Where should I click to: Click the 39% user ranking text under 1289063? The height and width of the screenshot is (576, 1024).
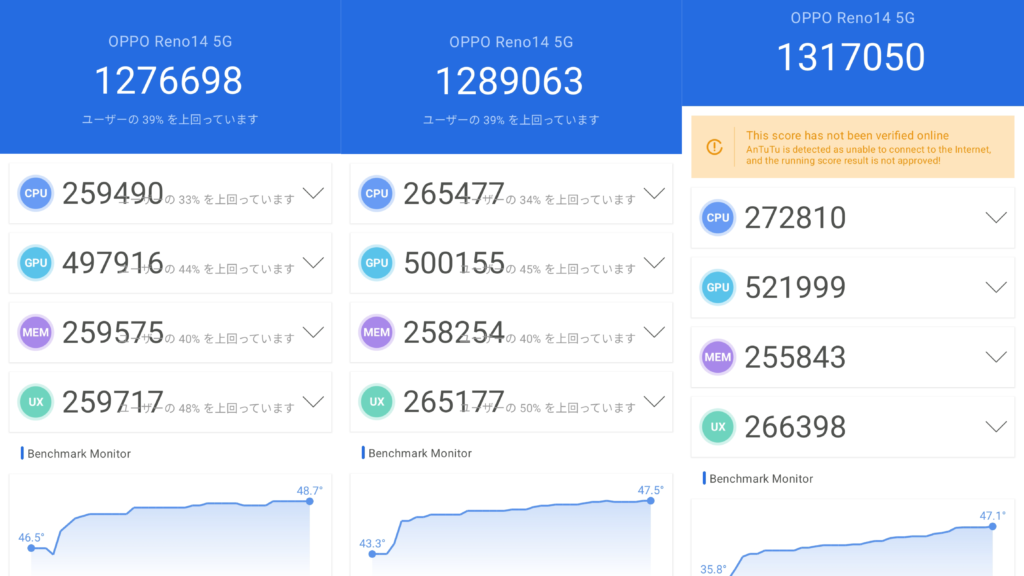[x=511, y=120]
